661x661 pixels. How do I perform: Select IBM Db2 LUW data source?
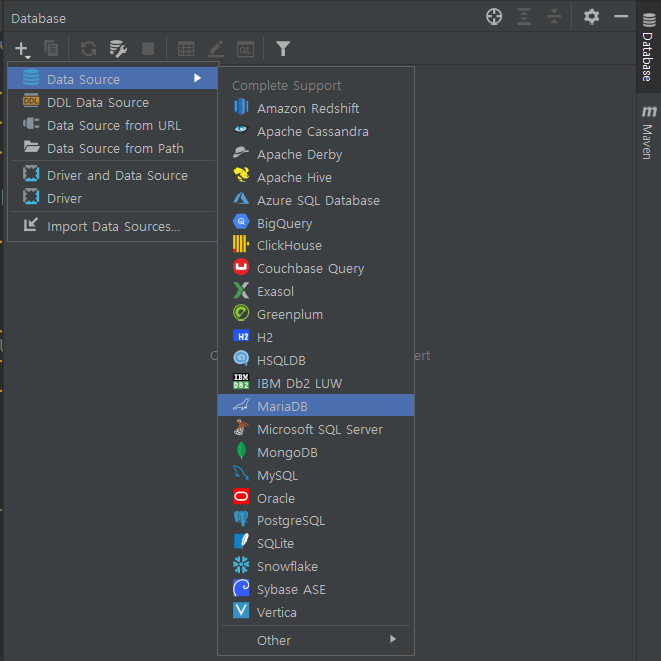pos(316,383)
